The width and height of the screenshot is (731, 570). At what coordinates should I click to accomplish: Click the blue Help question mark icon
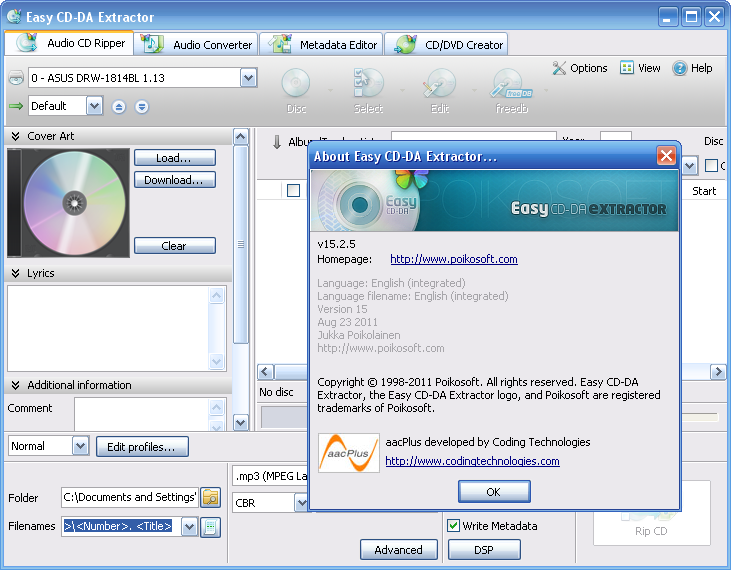680,69
